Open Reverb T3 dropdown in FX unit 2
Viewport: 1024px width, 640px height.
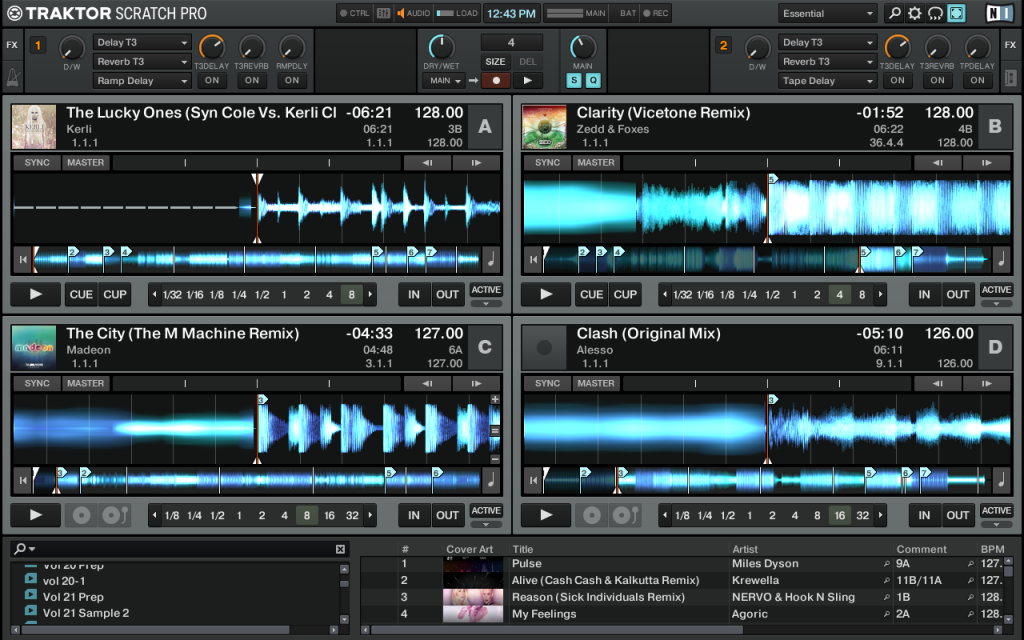[x=827, y=61]
